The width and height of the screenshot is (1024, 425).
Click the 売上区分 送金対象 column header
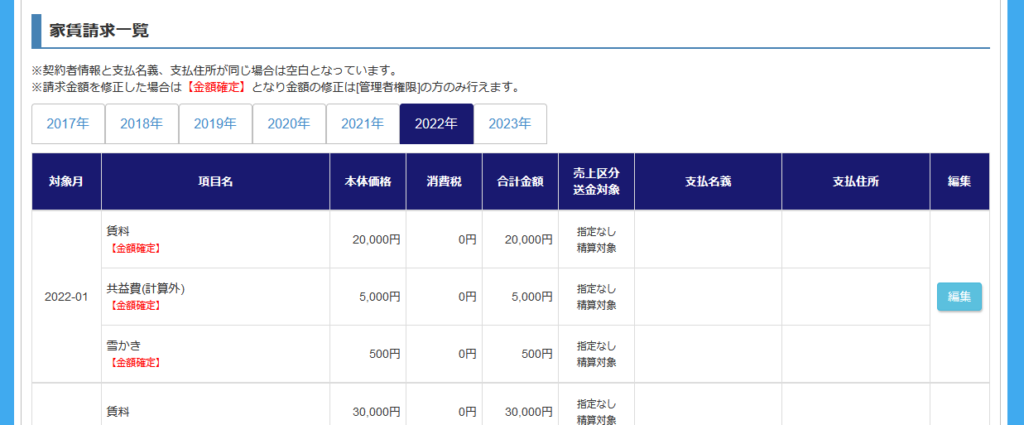(x=596, y=182)
